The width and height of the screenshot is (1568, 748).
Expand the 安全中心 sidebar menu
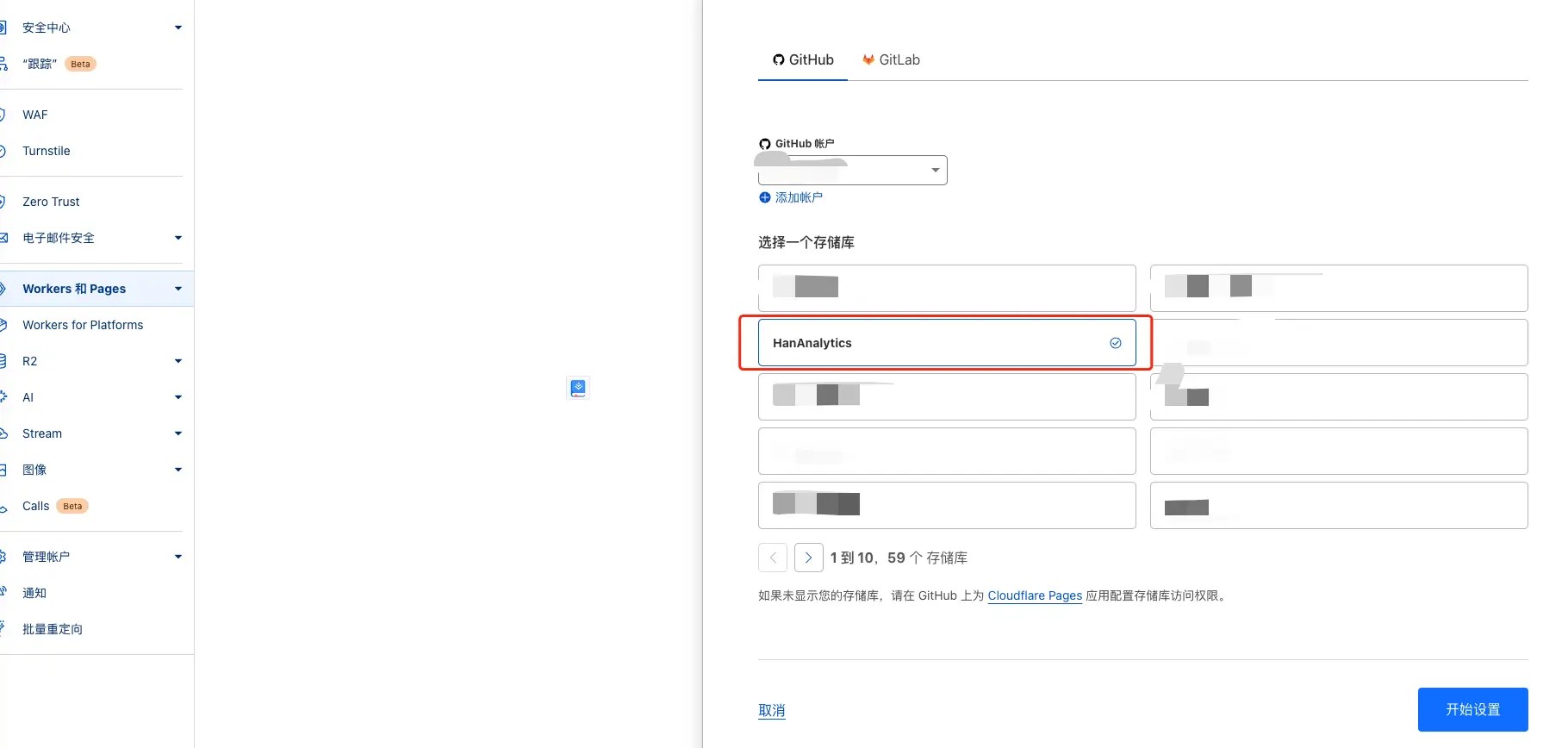coord(178,28)
